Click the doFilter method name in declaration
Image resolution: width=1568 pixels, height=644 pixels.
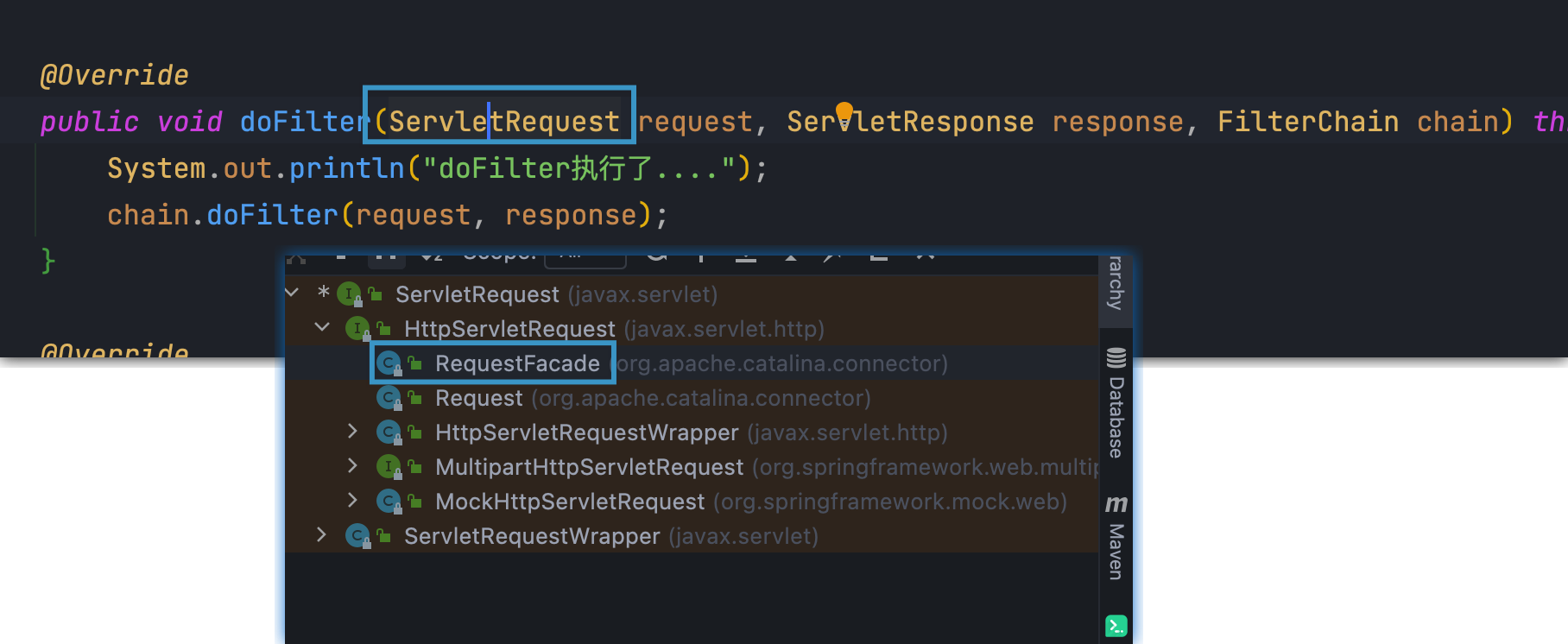[306, 122]
